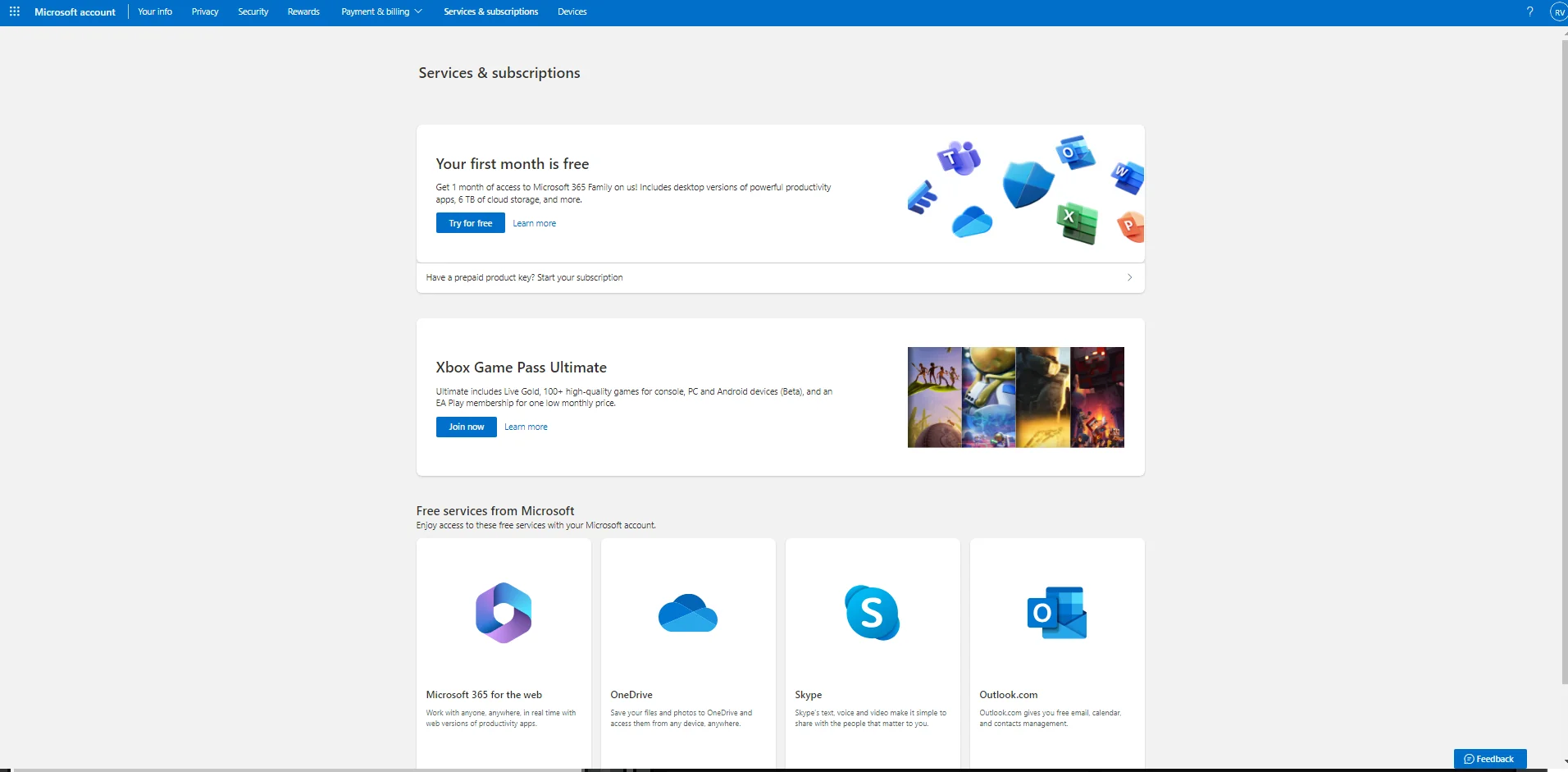Click Learn more for Microsoft 365 Family
This screenshot has height=772, width=1568.
(535, 223)
